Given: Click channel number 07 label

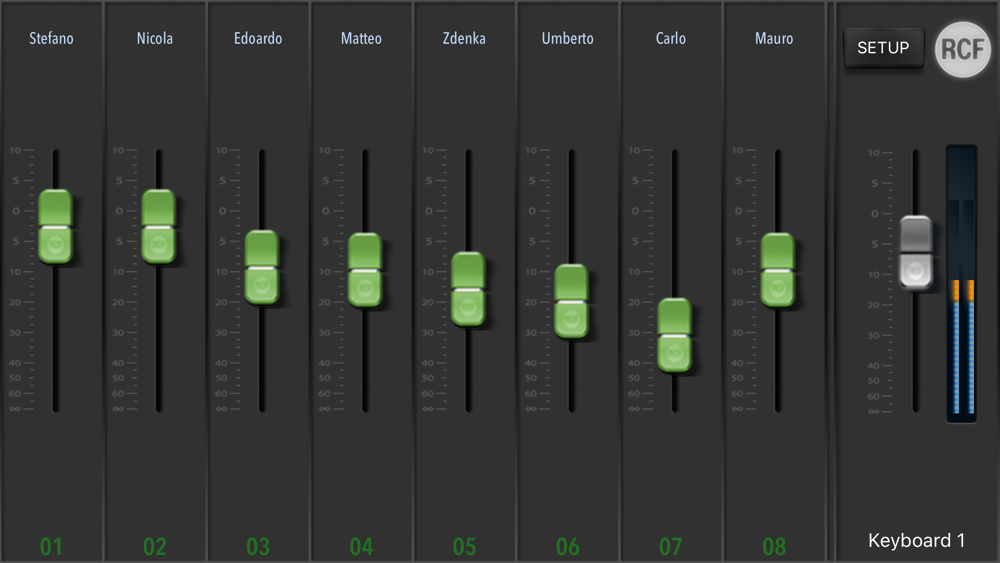Looking at the screenshot, I should [x=671, y=546].
